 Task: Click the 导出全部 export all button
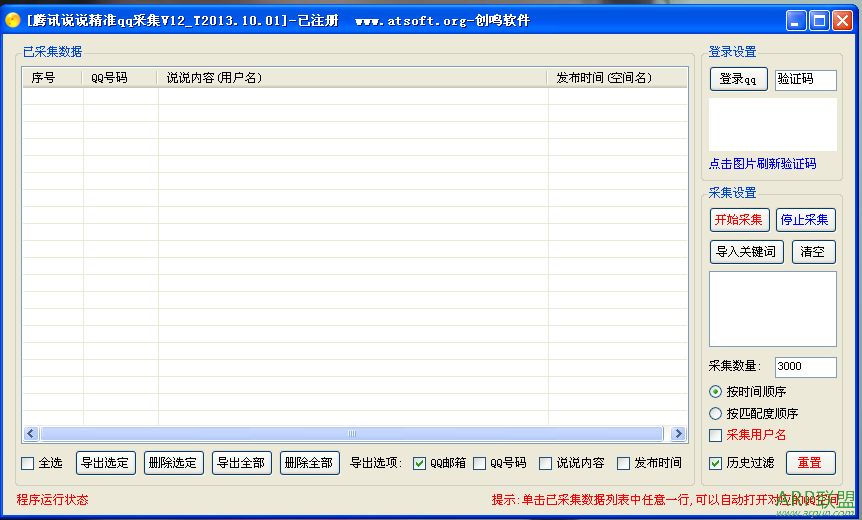click(241, 463)
